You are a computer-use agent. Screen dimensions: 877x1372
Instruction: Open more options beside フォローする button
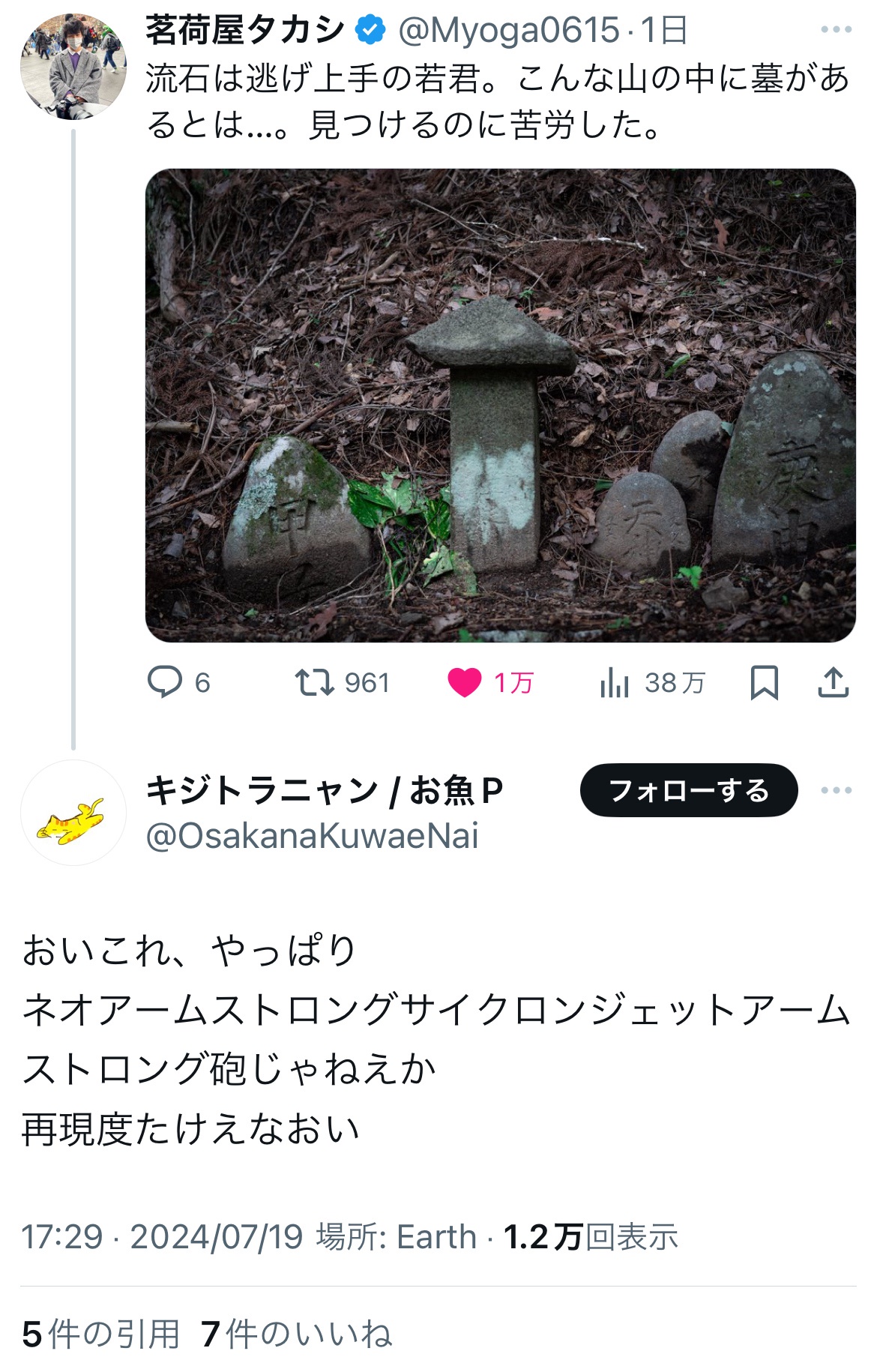(836, 790)
